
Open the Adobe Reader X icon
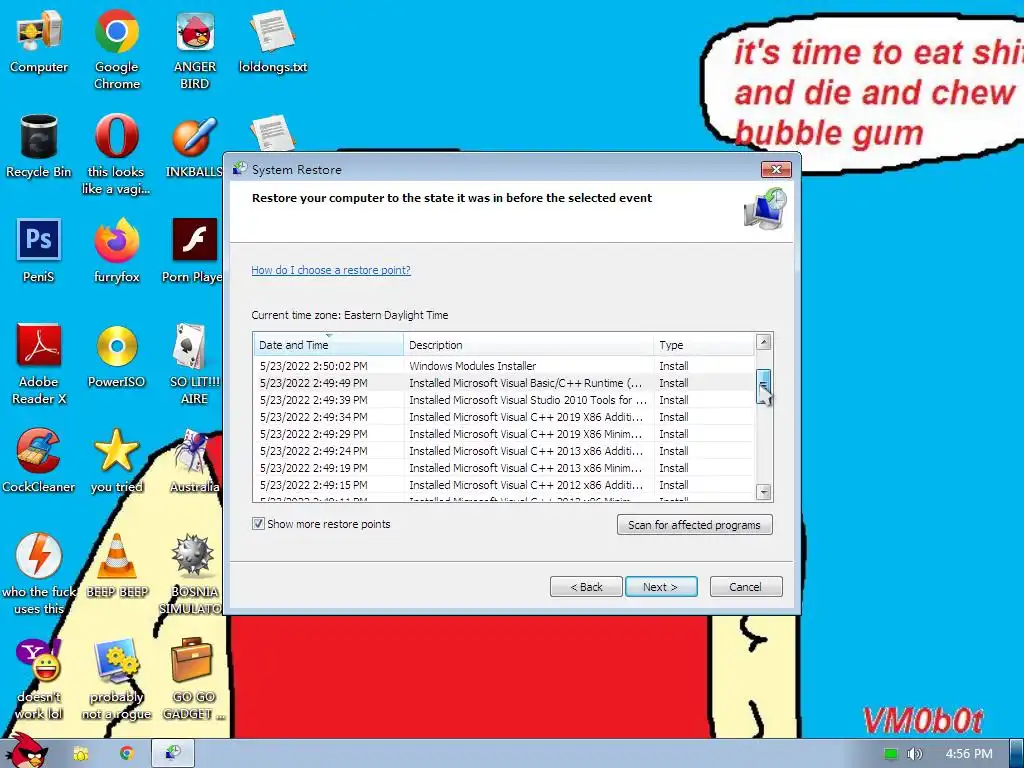39,363
